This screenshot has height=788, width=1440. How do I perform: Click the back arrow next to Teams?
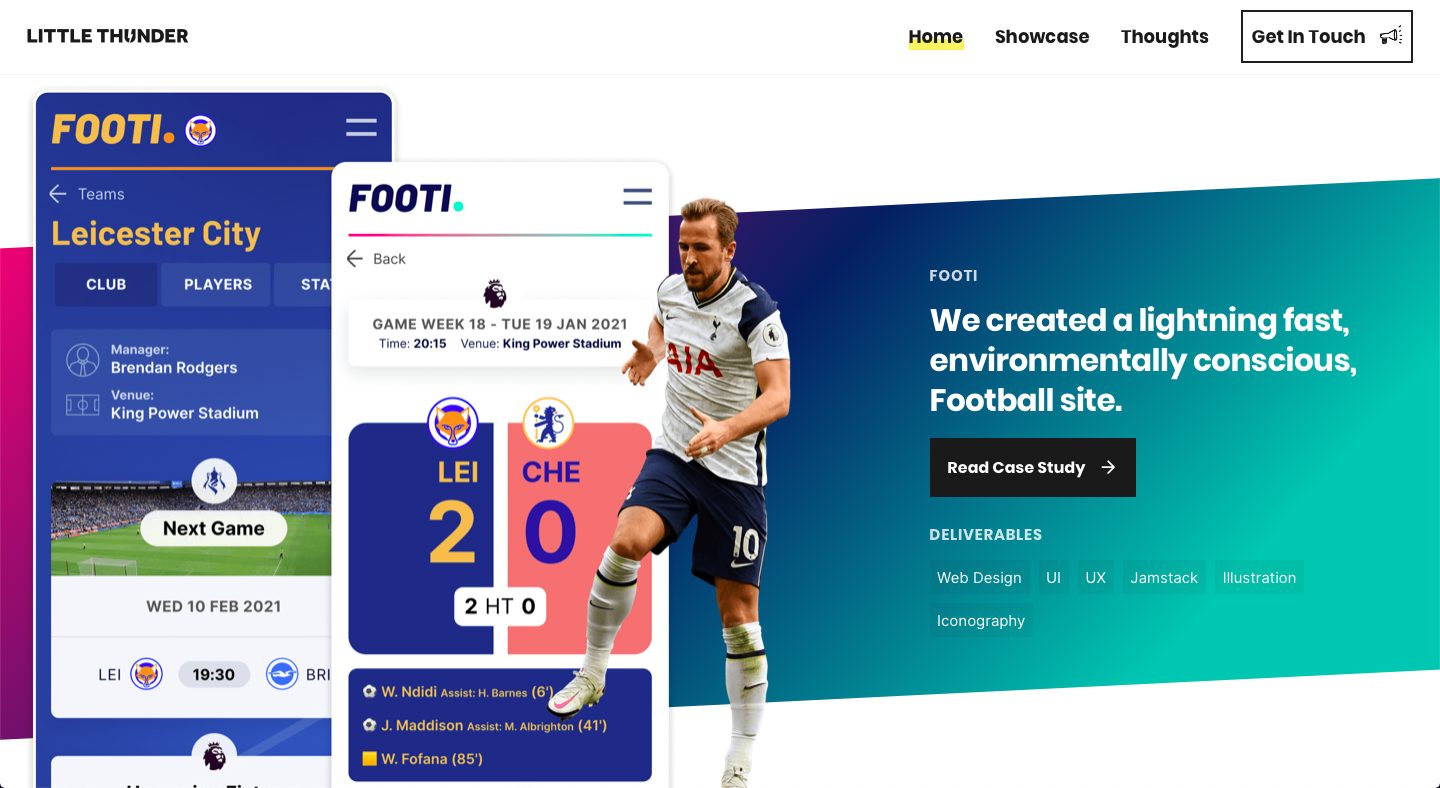(x=58, y=194)
